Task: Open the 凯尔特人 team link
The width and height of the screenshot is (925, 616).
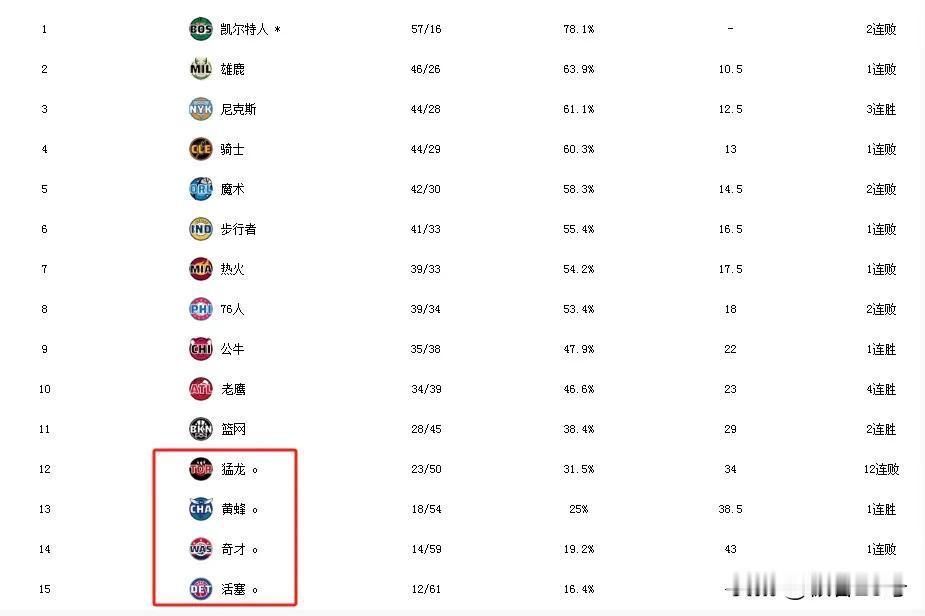Action: 244,29
